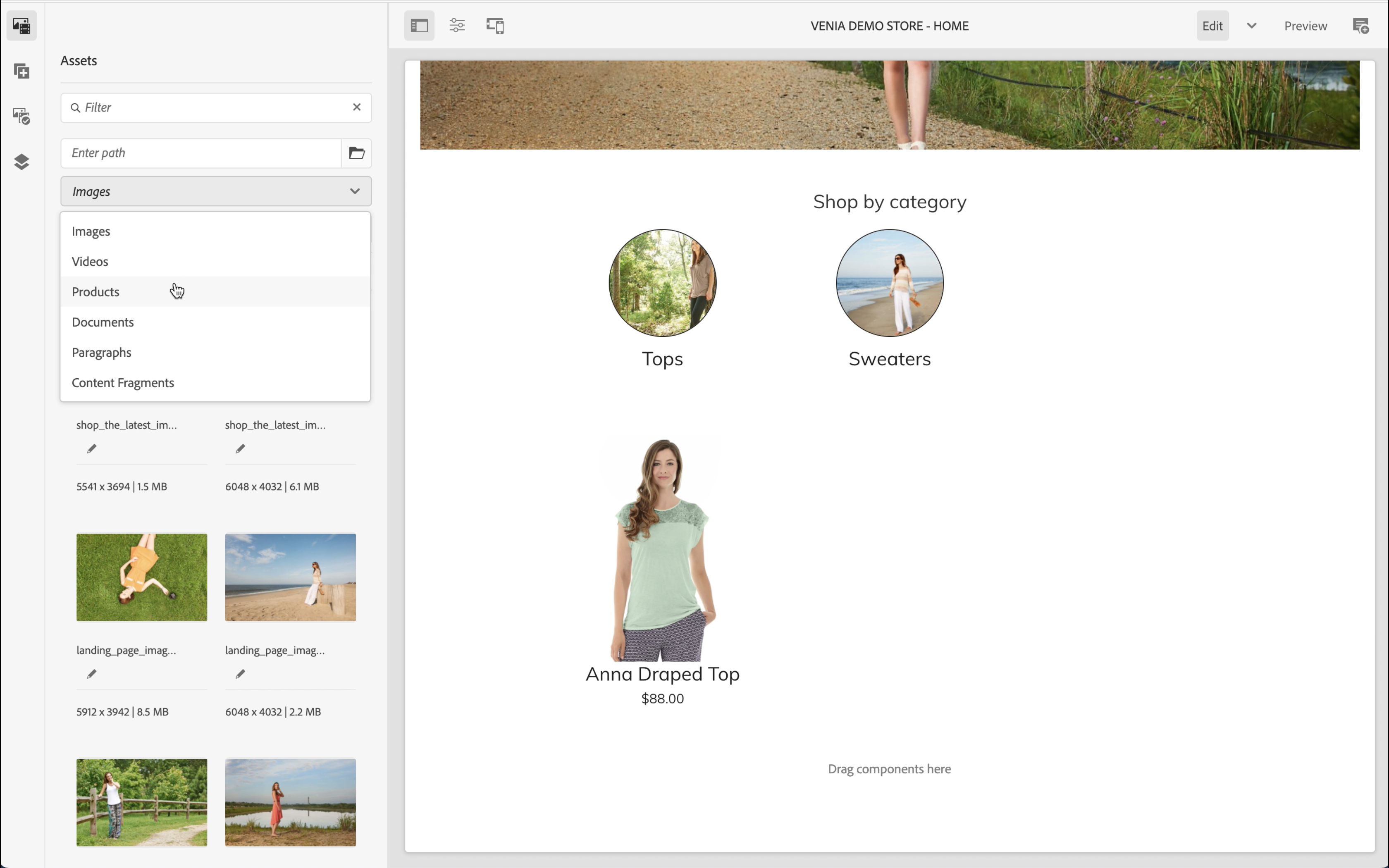The height and width of the screenshot is (868, 1389).
Task: Click into the Enter path field
Action: 201,153
